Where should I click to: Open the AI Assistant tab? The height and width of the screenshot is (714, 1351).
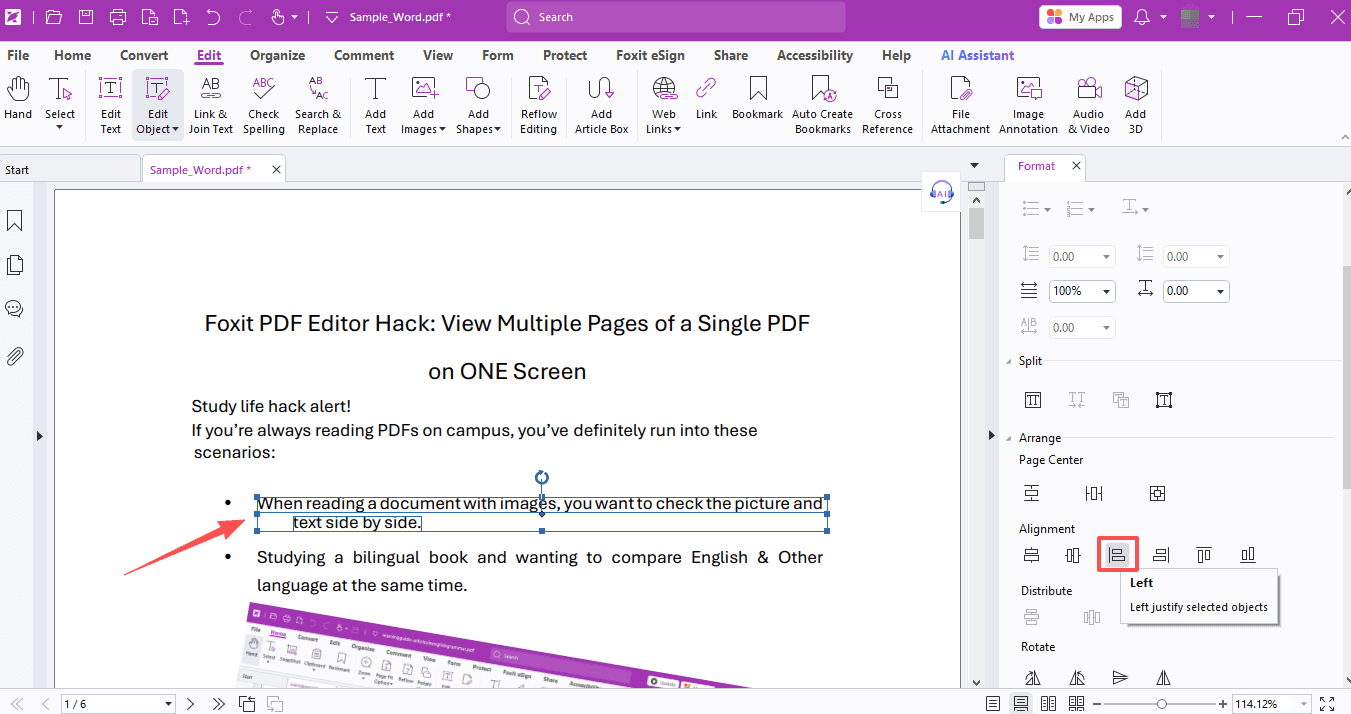pos(977,55)
